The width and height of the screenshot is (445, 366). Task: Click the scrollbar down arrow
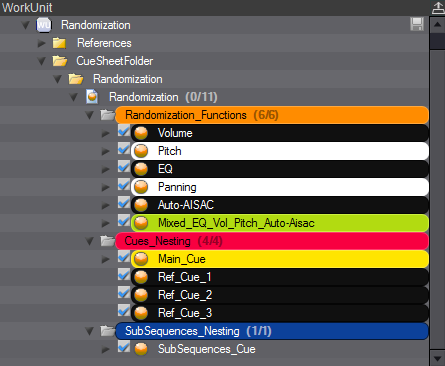[437, 359]
